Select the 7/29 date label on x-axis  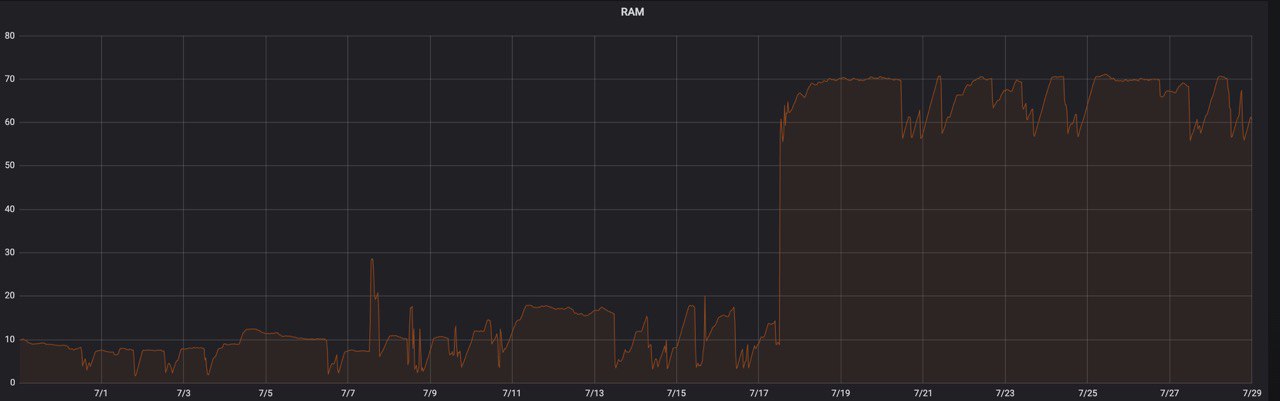click(x=1250, y=394)
